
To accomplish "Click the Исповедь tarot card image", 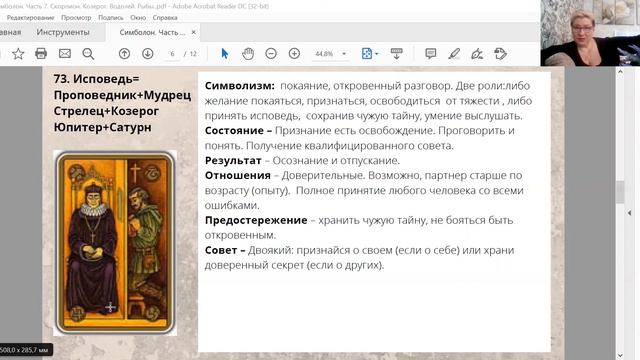I will coord(115,243).
